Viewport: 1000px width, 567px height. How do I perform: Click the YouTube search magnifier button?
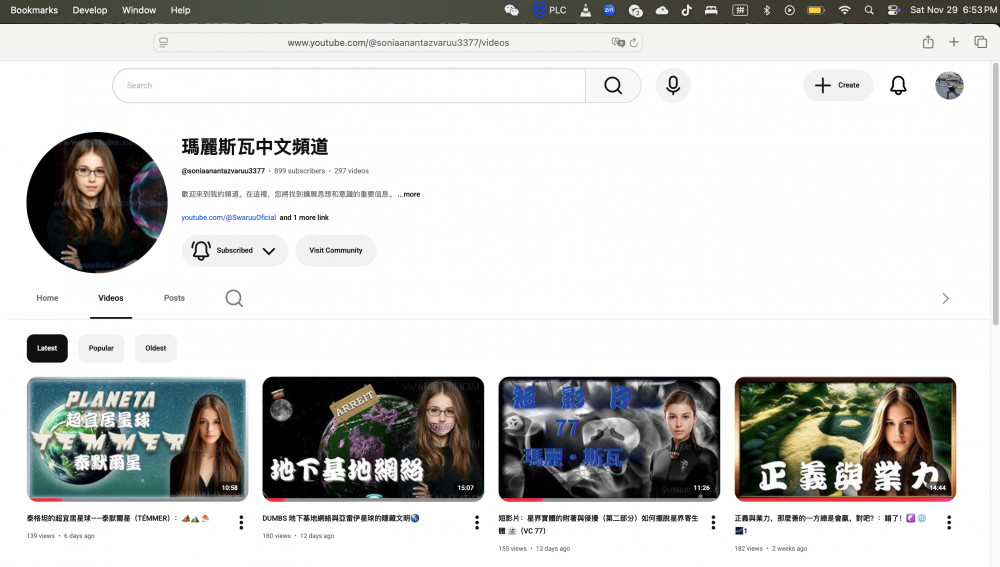click(x=612, y=86)
